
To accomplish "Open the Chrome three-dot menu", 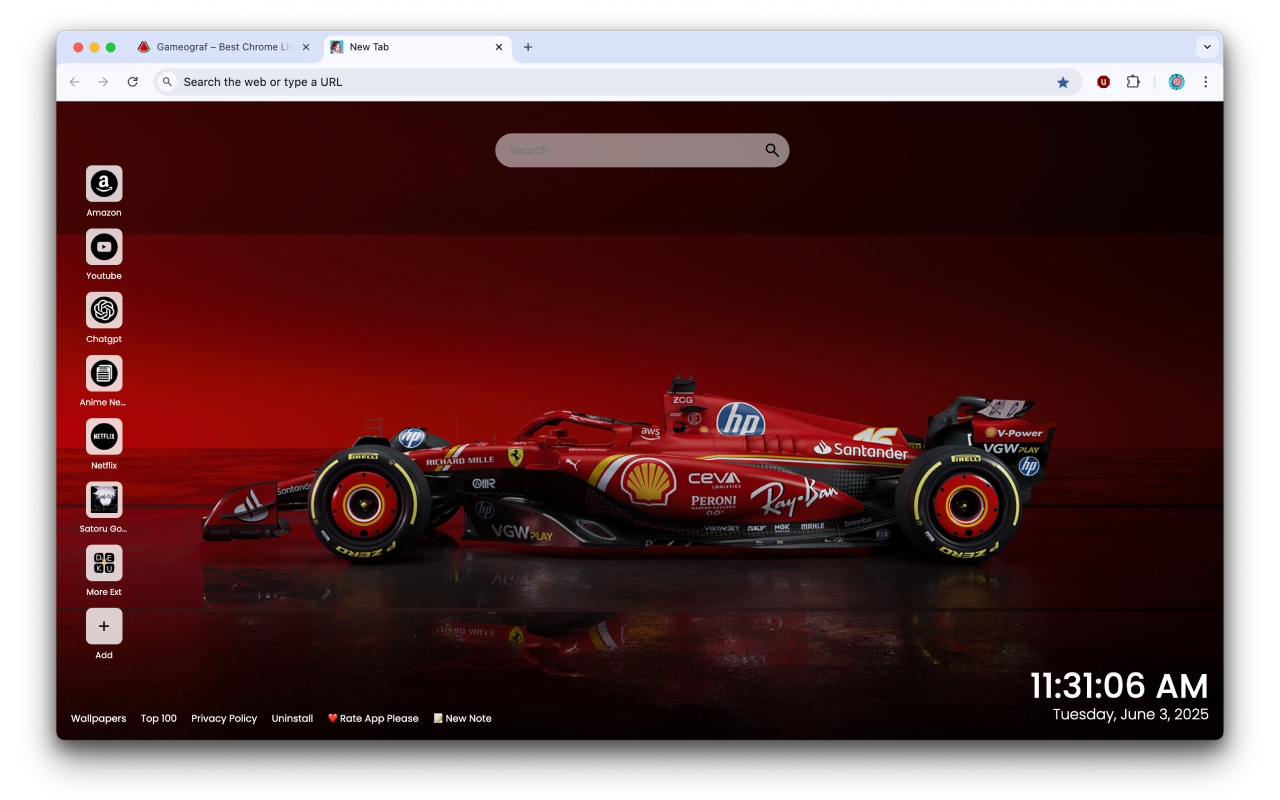I will coord(1206,81).
